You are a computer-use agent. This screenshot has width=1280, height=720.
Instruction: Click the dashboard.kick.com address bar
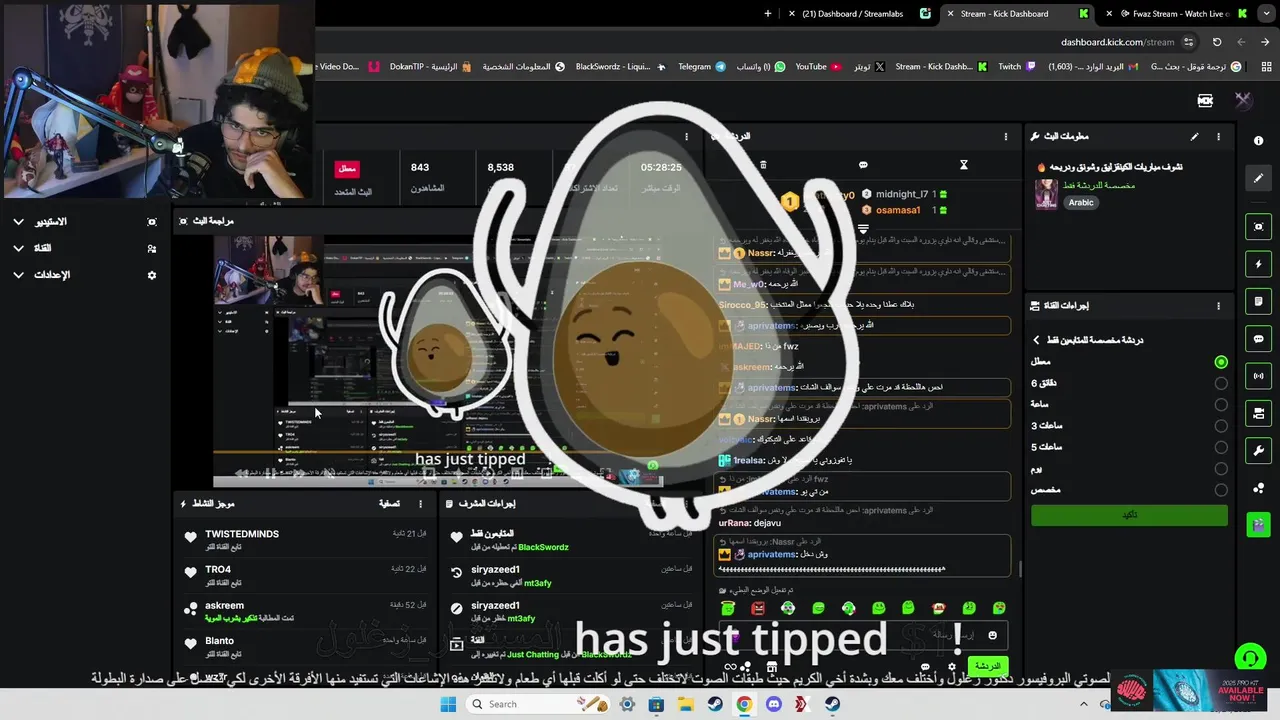(x=1117, y=42)
